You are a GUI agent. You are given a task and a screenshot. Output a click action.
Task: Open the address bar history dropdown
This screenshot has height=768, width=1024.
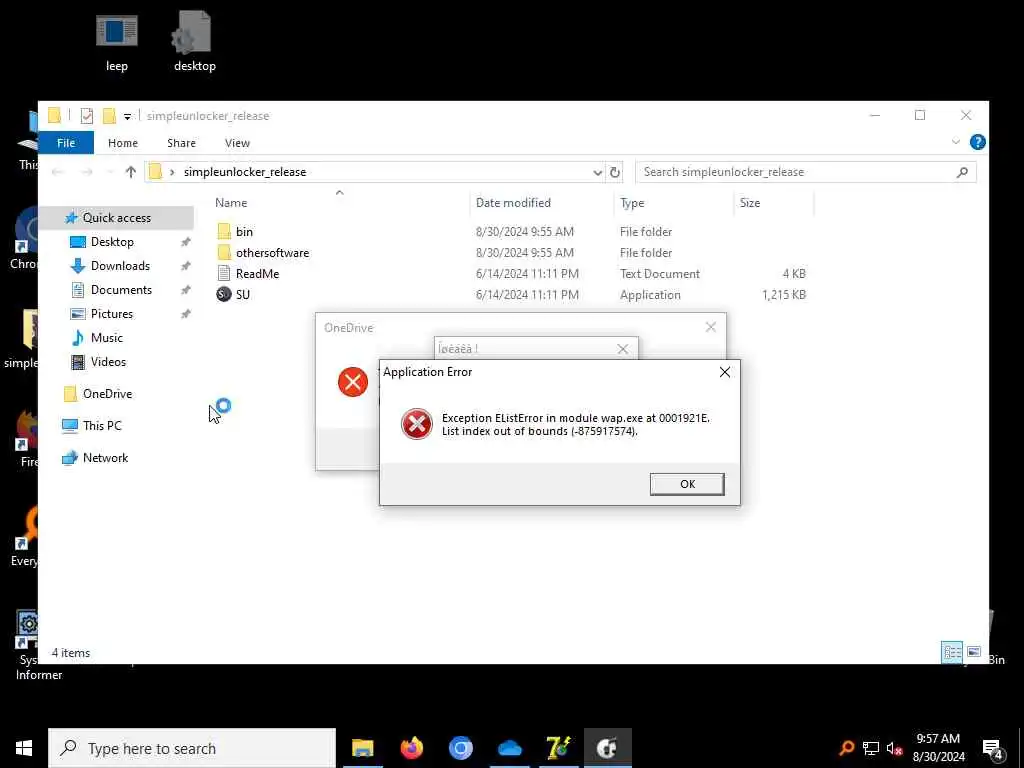click(597, 172)
